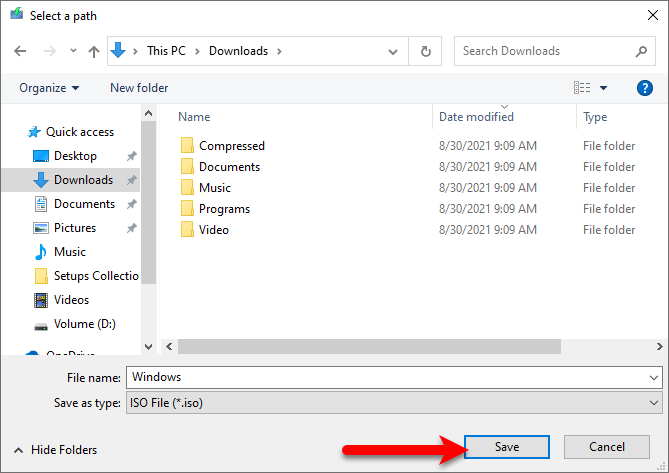
Task: Refresh the Downloads folder view
Action: (425, 52)
